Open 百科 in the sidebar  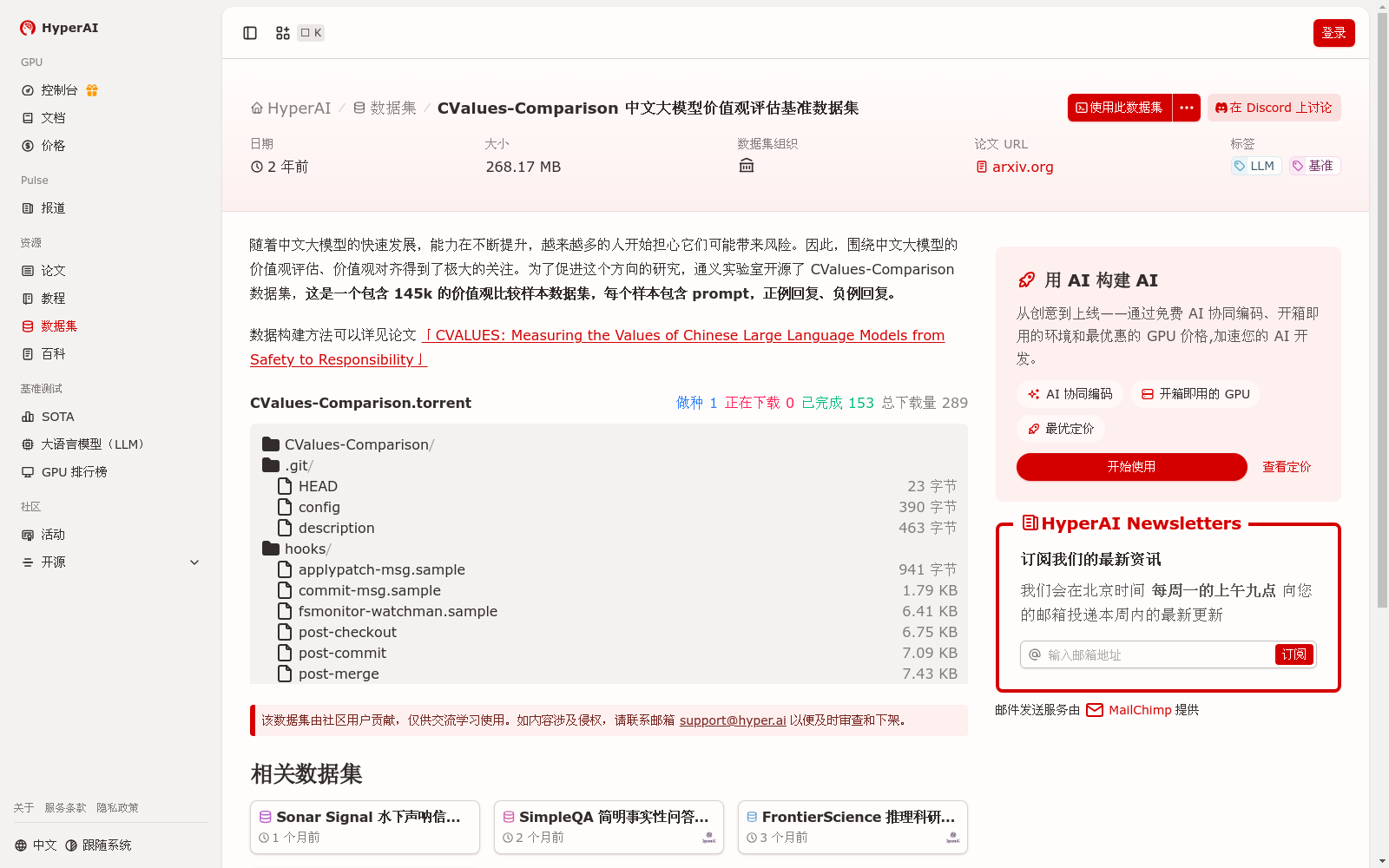pos(43,354)
